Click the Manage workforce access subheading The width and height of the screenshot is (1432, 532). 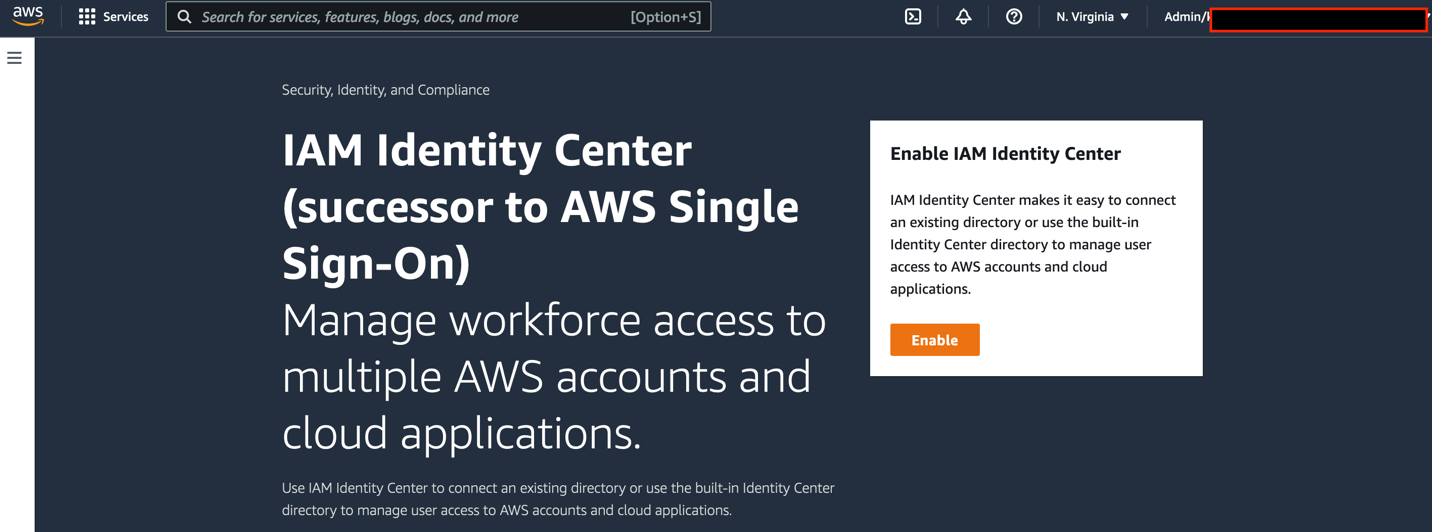pyautogui.click(x=554, y=377)
